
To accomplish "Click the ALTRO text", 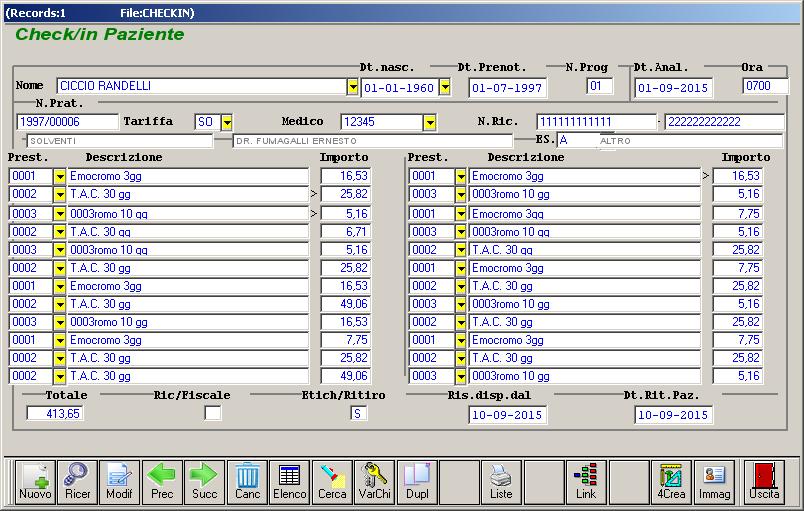I will click(615, 141).
